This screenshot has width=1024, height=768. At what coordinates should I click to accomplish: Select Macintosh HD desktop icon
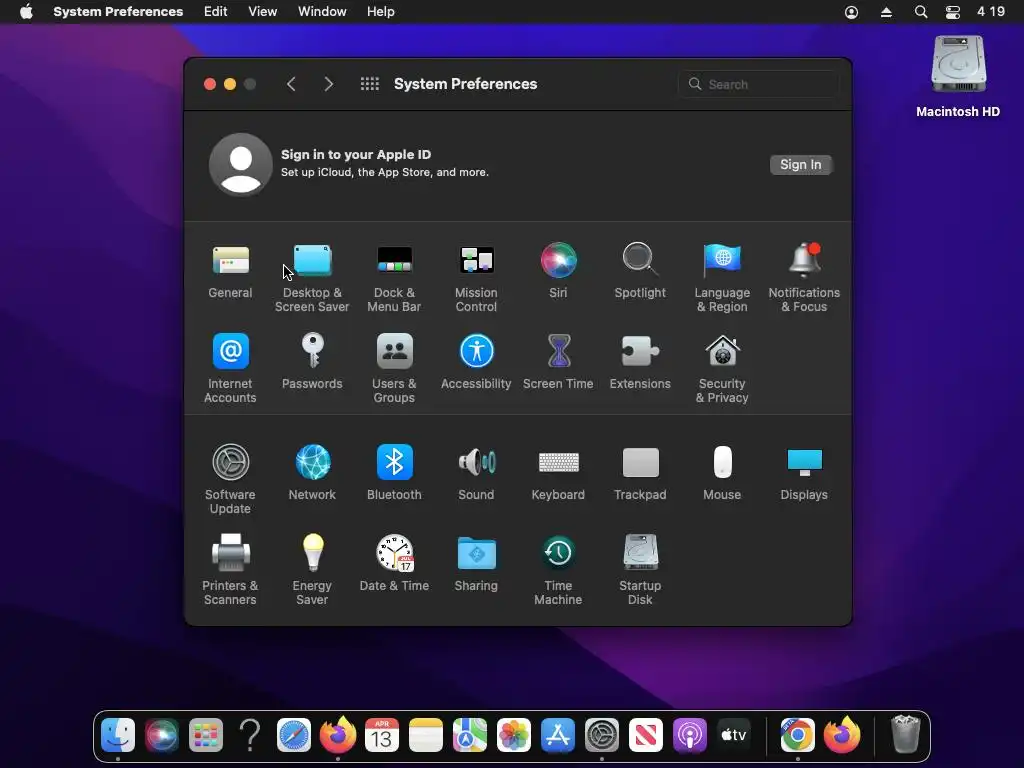(958, 76)
